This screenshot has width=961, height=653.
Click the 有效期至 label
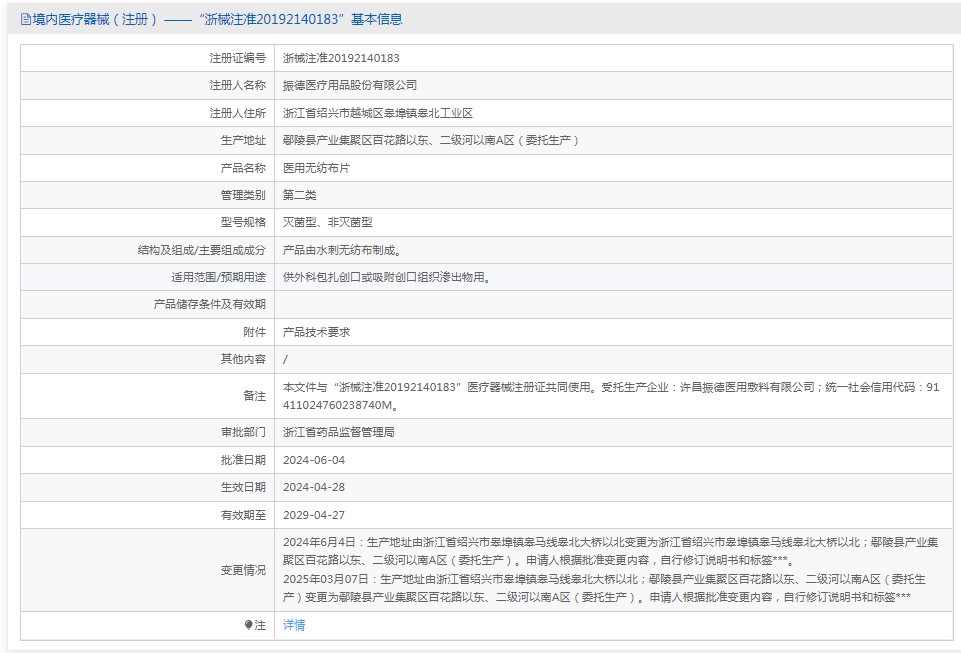click(243, 515)
